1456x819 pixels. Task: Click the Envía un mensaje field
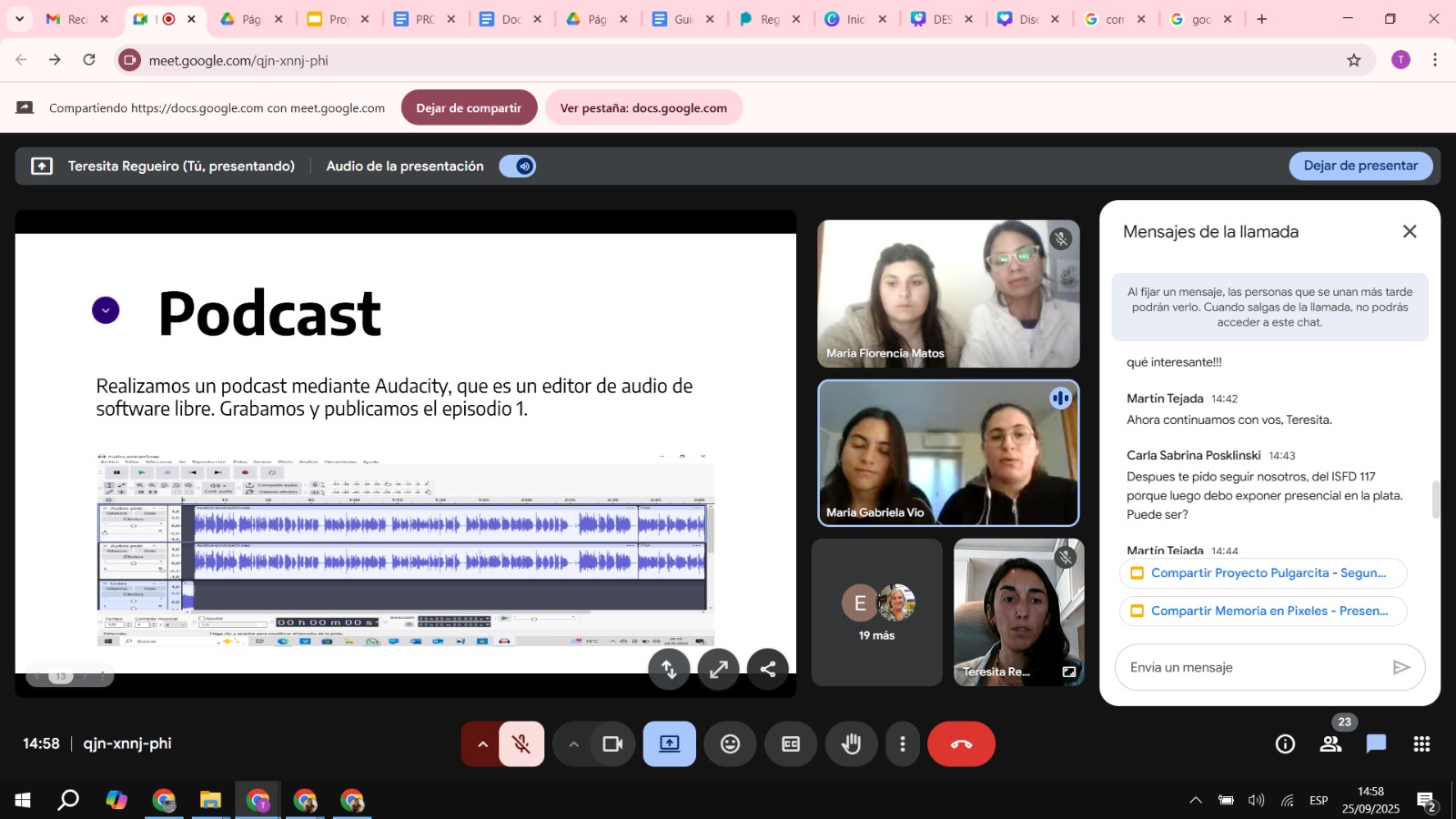[x=1252, y=668]
